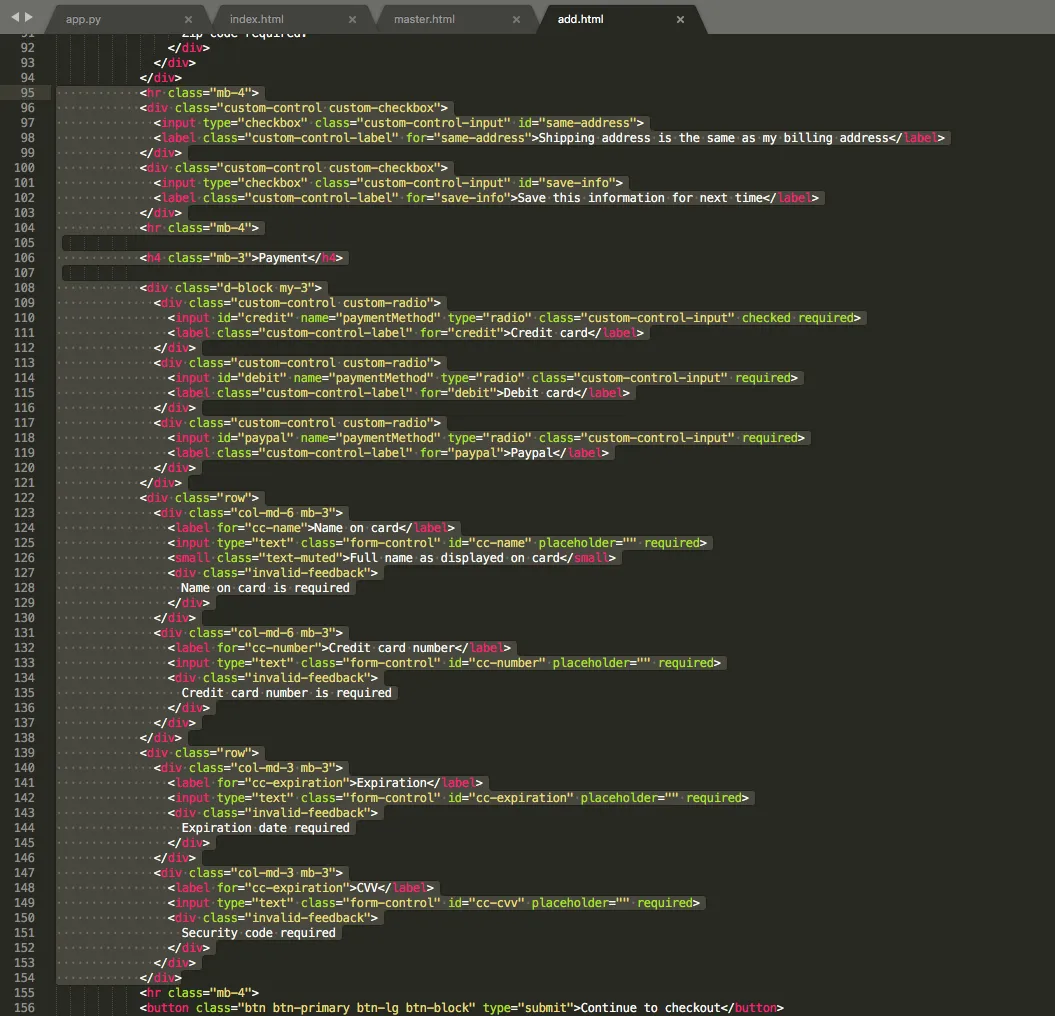Click 'Full name as displayed on card' text

[x=455, y=558]
